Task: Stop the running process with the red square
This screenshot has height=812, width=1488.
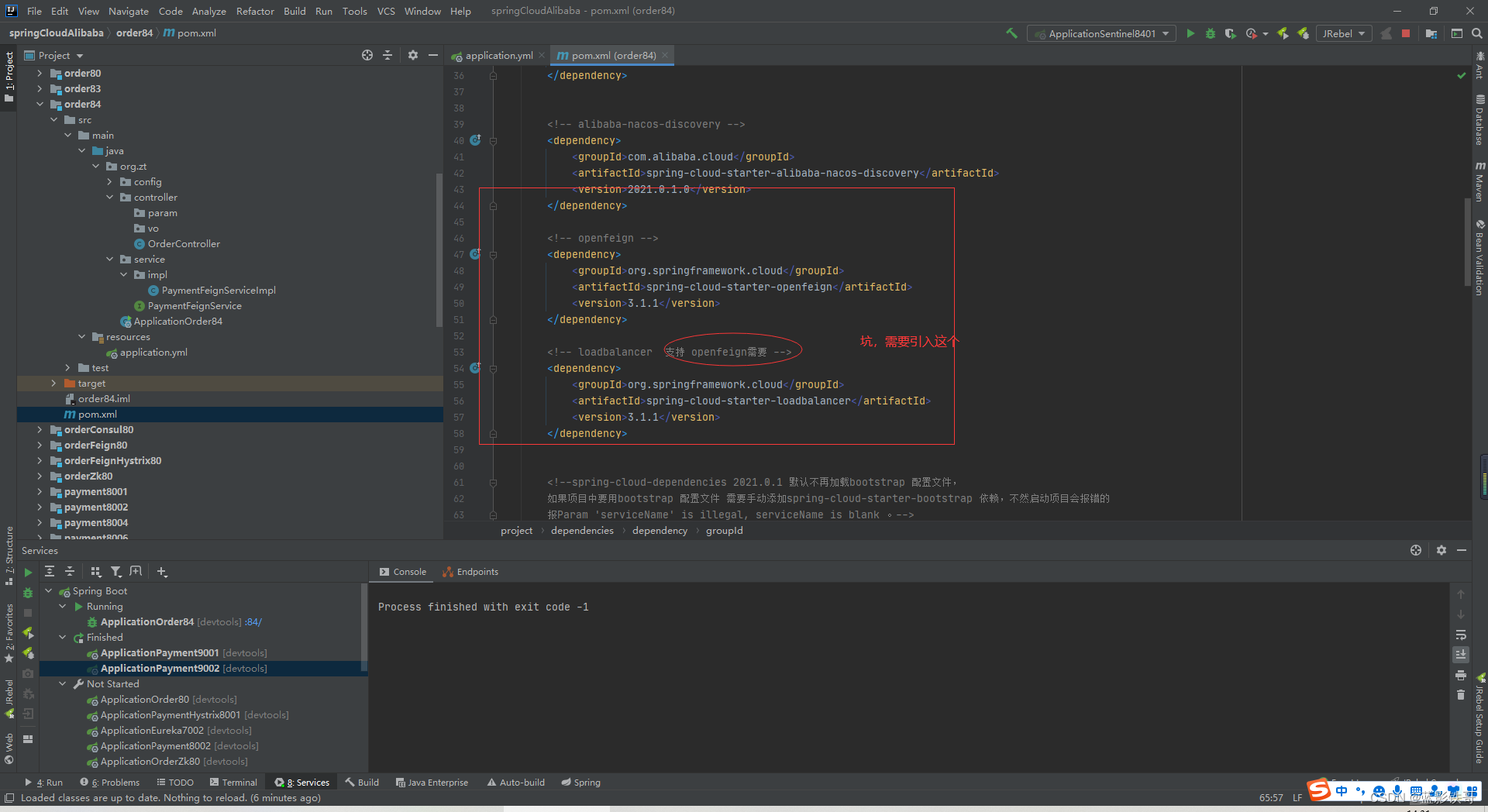Action: [x=1406, y=33]
